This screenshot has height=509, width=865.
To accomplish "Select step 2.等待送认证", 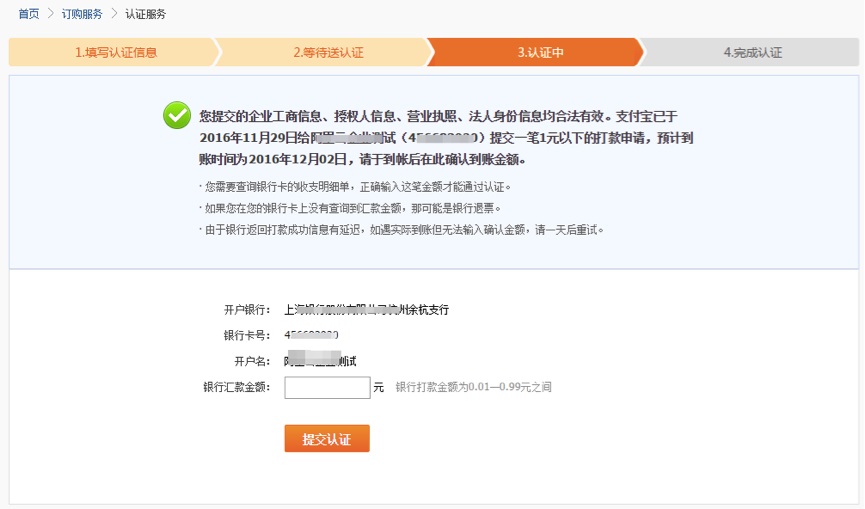I will (328, 52).
